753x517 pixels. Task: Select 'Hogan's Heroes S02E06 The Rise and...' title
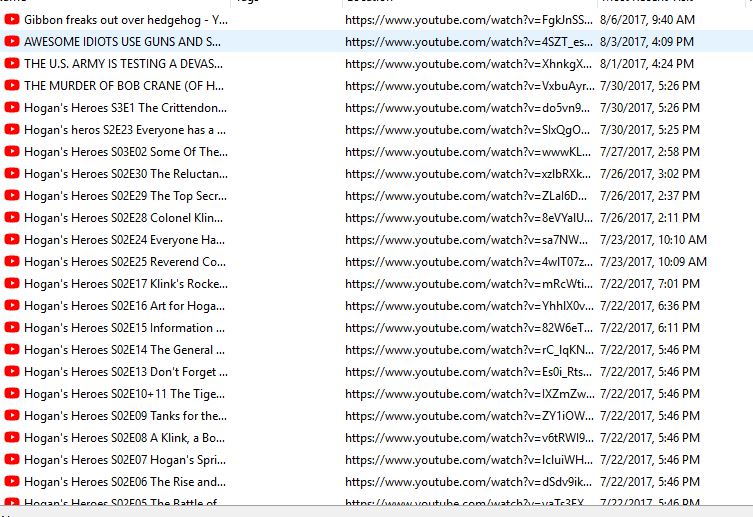click(x=125, y=482)
